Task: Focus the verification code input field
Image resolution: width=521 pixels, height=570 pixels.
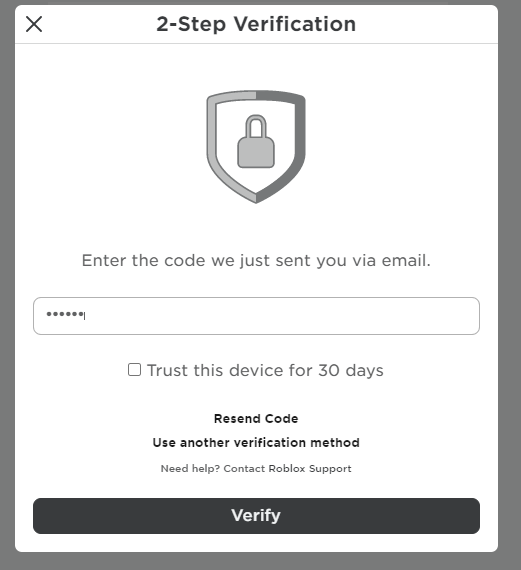Action: [x=256, y=316]
